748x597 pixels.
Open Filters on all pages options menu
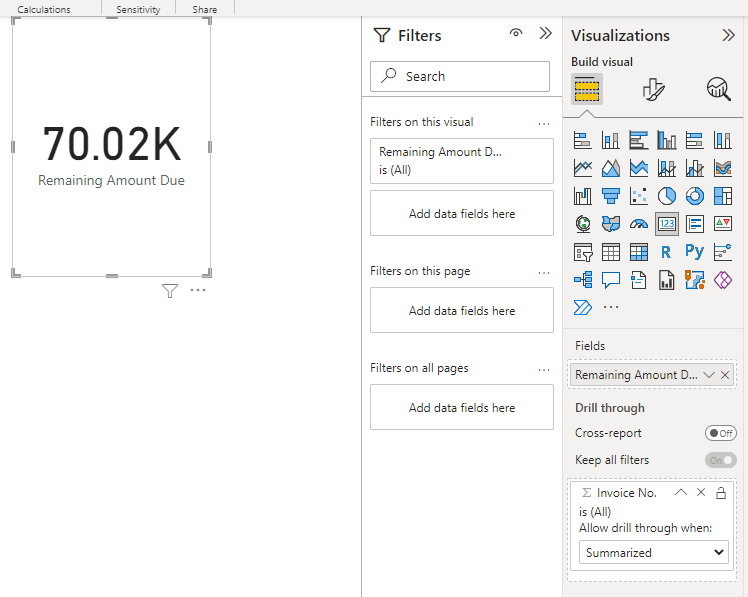point(544,370)
